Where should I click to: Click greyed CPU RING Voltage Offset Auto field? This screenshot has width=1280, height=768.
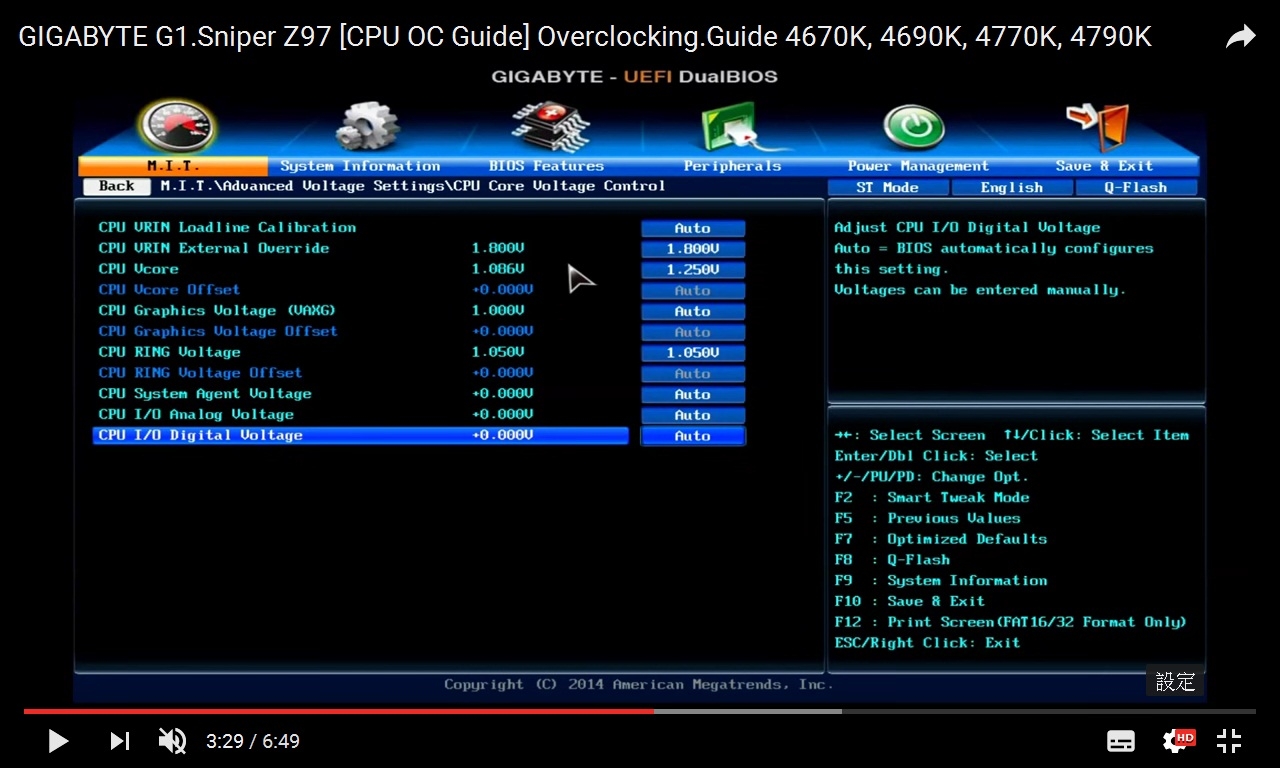coord(693,373)
